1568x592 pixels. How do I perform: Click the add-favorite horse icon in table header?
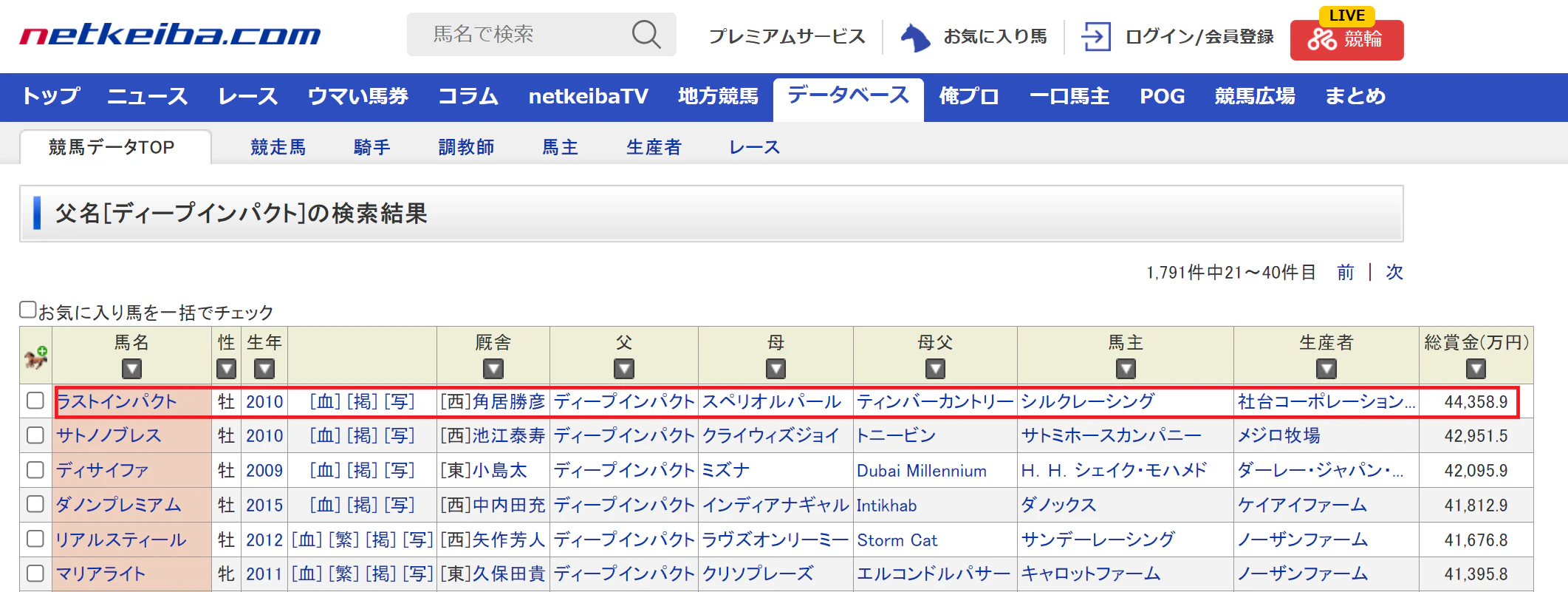(x=35, y=357)
